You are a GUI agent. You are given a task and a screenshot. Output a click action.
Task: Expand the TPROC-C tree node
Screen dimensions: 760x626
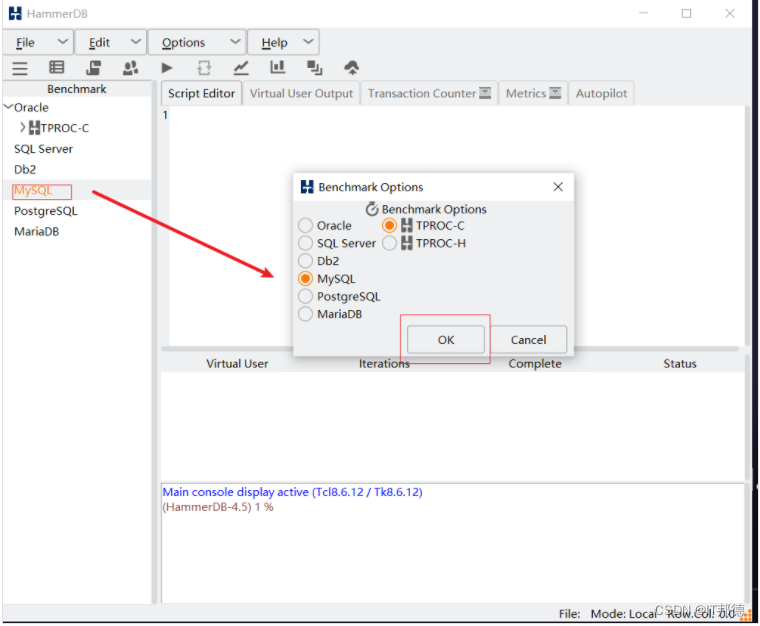point(23,128)
